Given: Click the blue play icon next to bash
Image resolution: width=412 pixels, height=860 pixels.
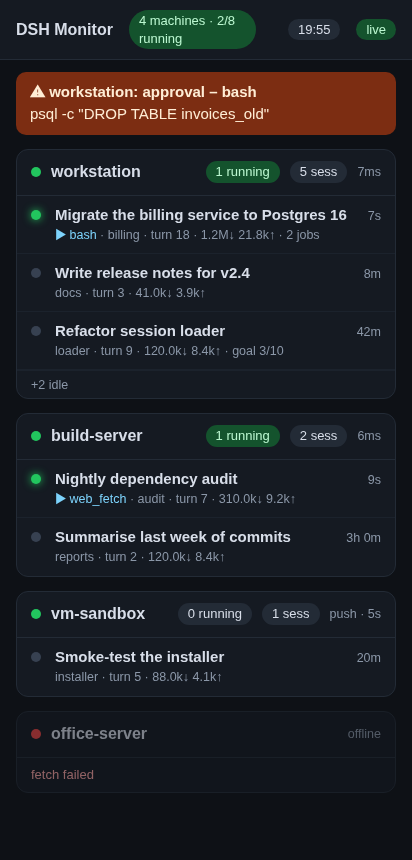Looking at the screenshot, I should [x=61, y=235].
